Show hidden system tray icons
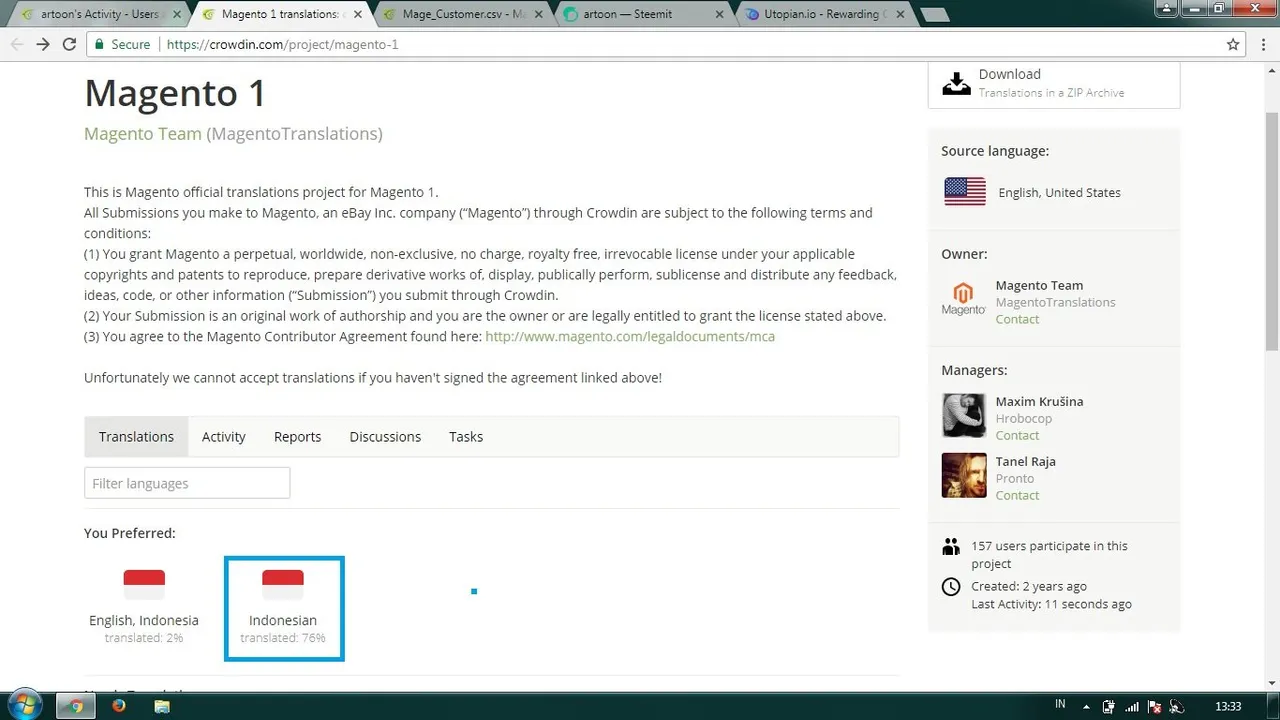The height and width of the screenshot is (720, 1280). (1088, 706)
